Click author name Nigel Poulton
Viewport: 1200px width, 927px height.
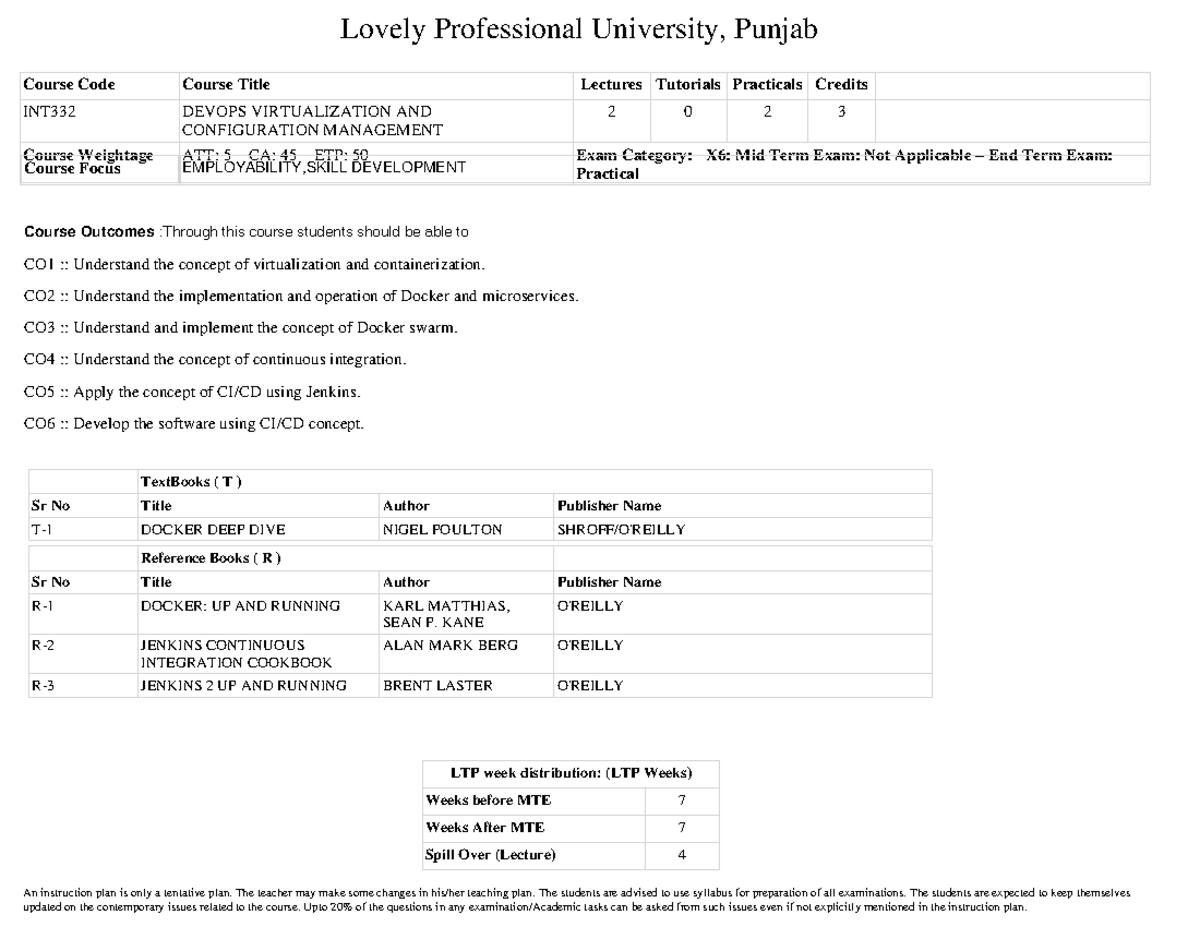point(442,530)
